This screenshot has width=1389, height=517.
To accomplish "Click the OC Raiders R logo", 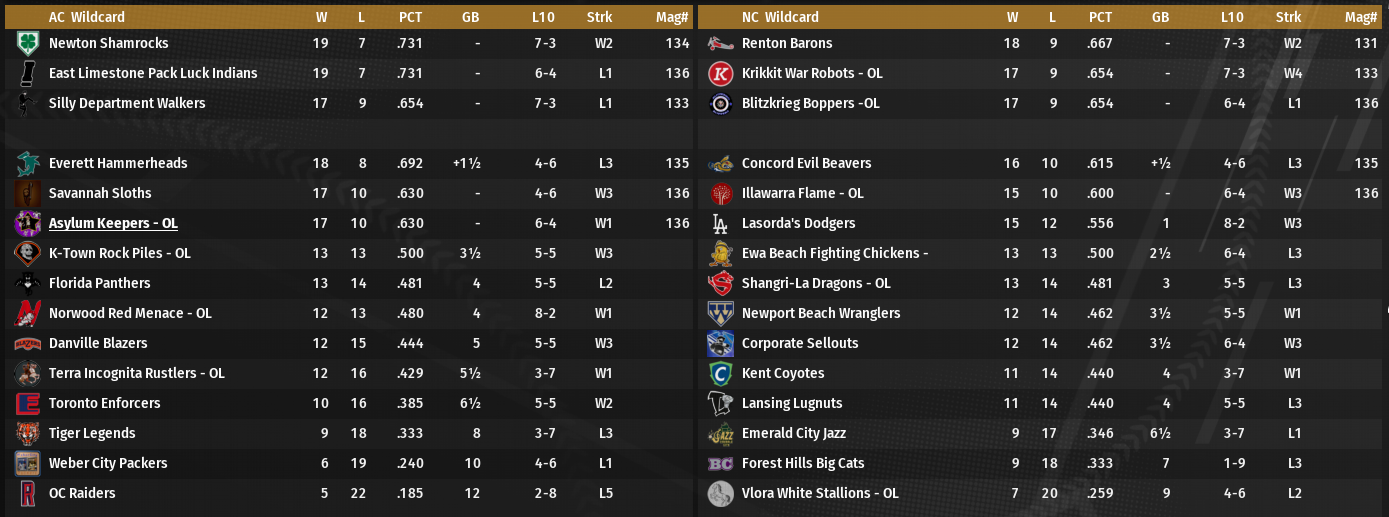I will pyautogui.click(x=27, y=494).
